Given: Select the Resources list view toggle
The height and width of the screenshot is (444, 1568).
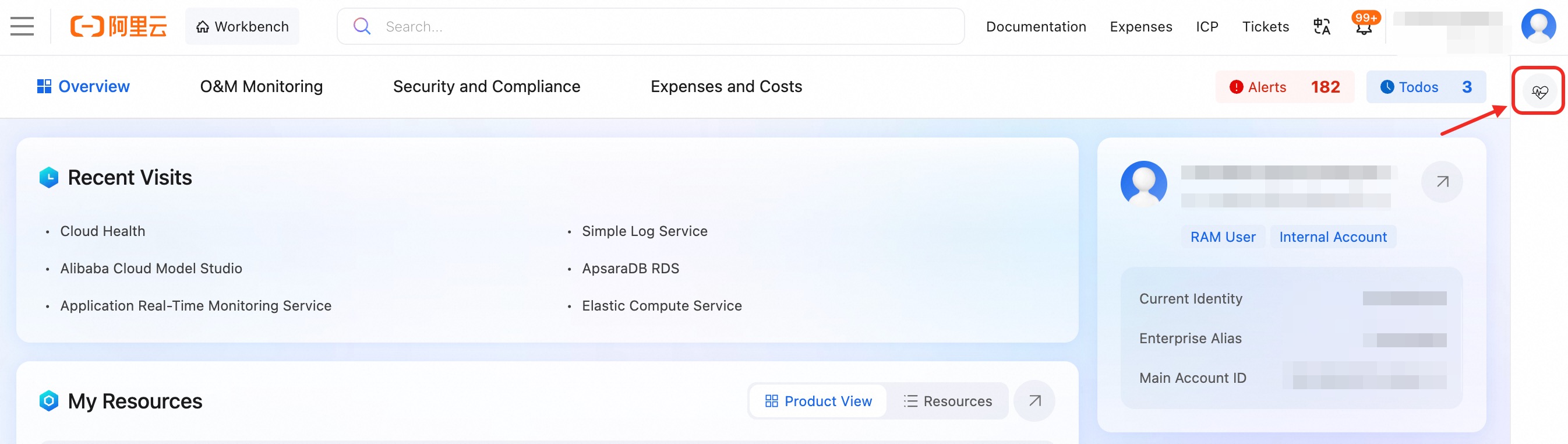Looking at the screenshot, I should (x=947, y=401).
